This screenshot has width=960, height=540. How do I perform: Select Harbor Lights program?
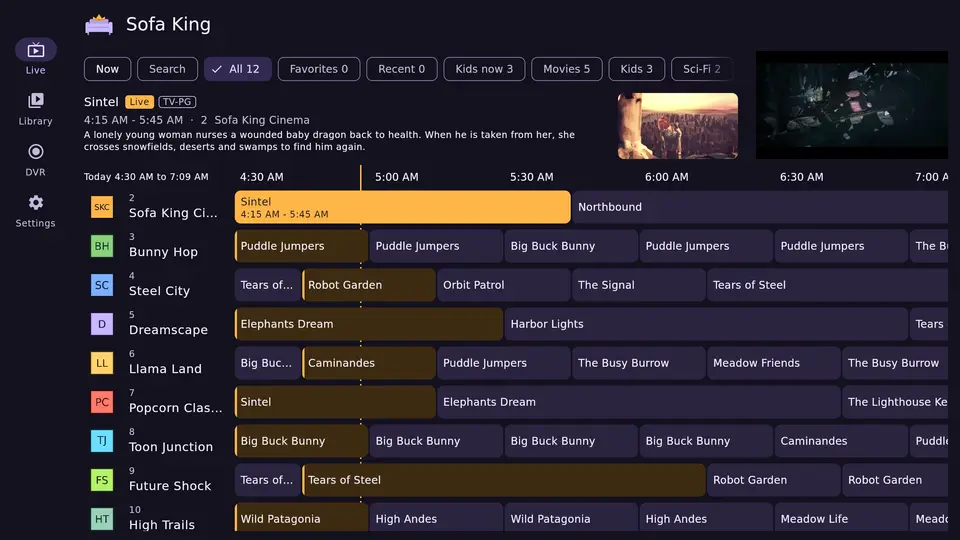(x=706, y=324)
